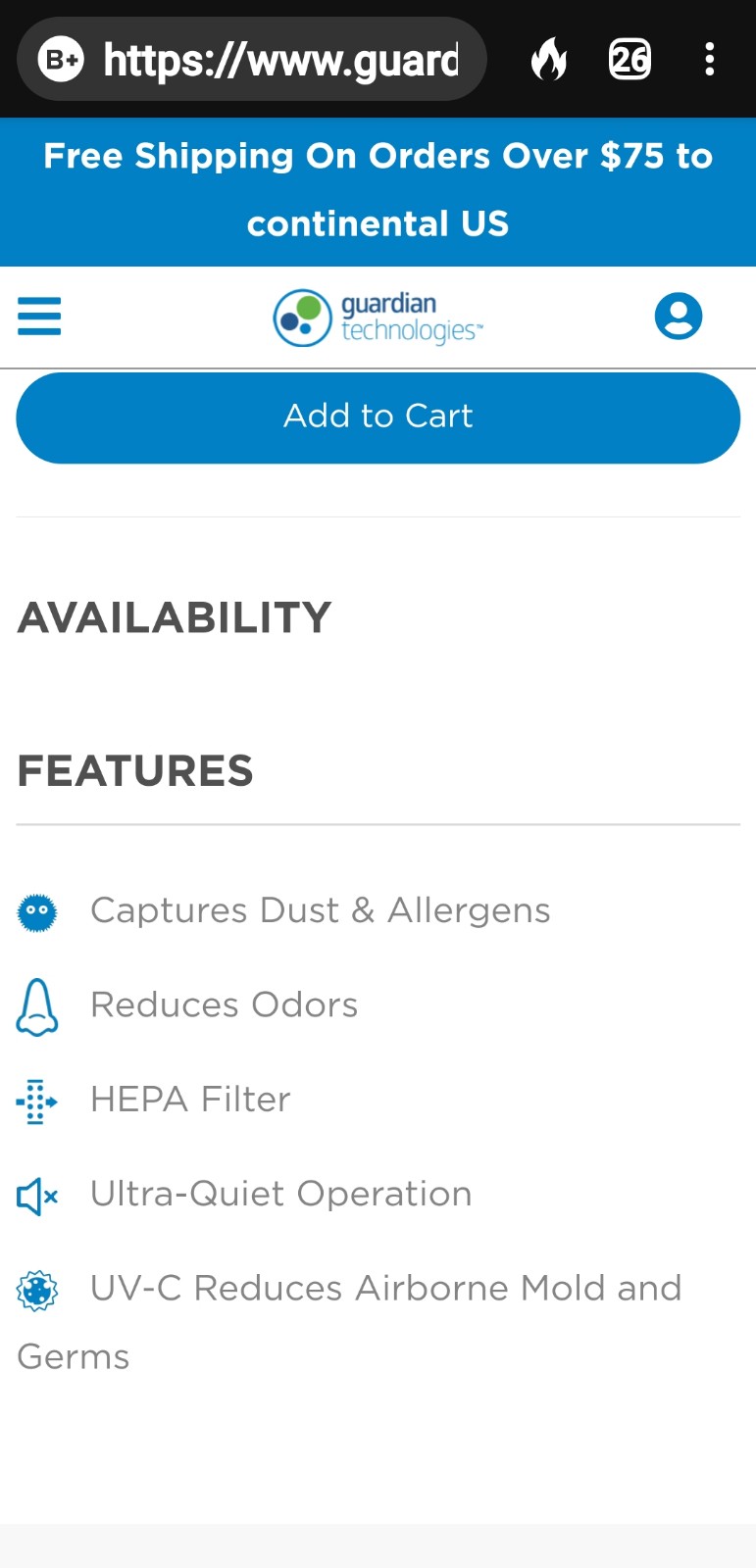Viewport: 756px width, 1568px height.
Task: Tap the Guardian Technologies logo
Action: (378, 318)
